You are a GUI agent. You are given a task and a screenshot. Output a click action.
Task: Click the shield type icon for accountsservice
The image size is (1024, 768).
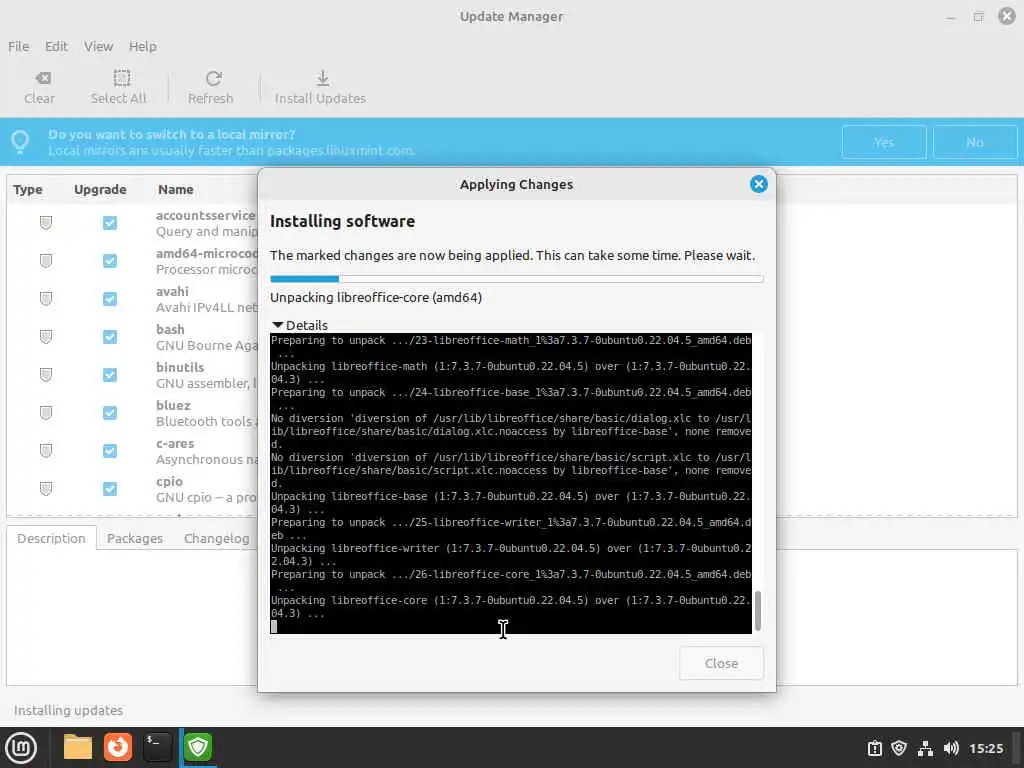(46, 223)
